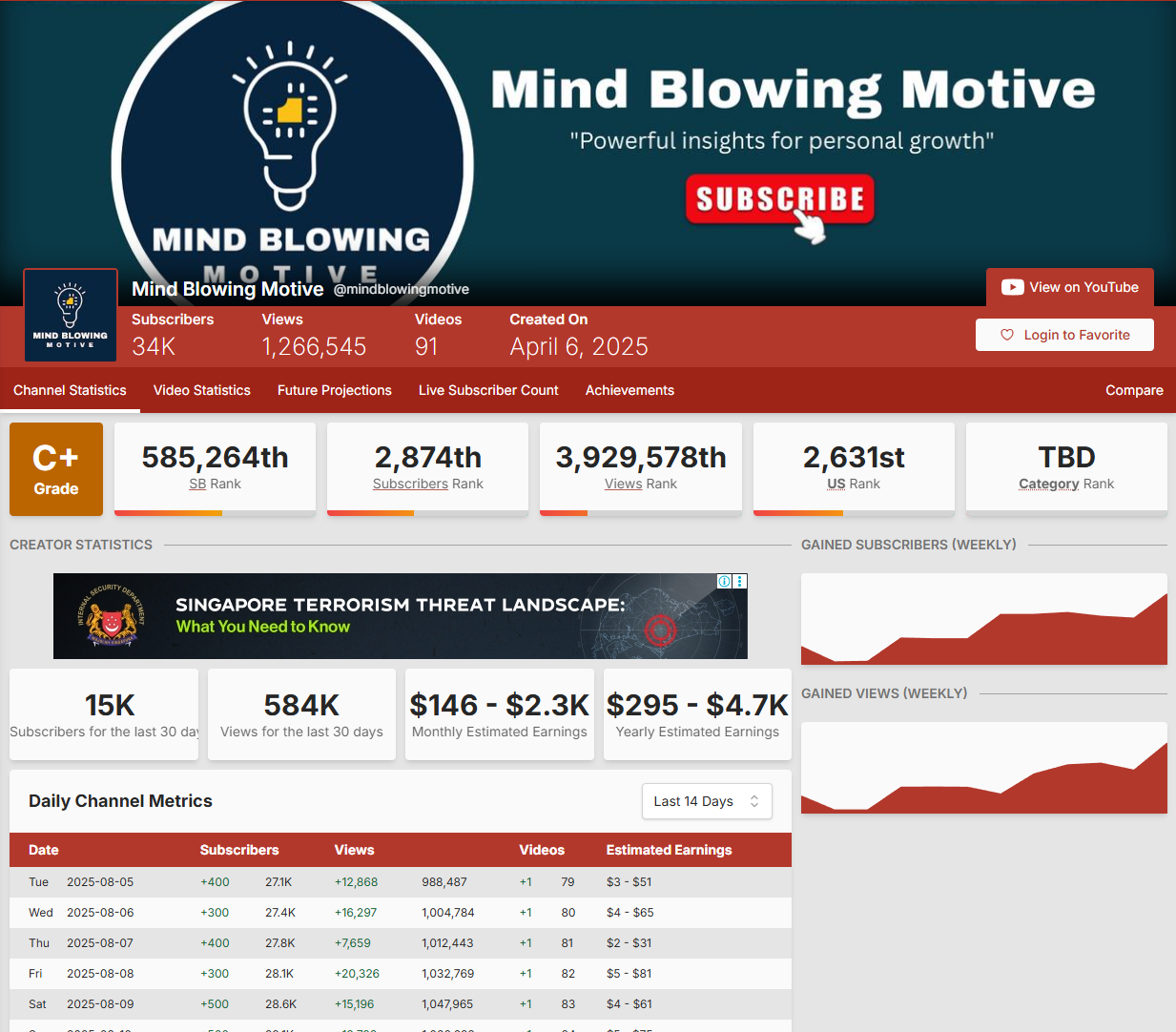1176x1032 pixels.
Task: Click the up-down chevron in the date range selector
Action: (754, 801)
